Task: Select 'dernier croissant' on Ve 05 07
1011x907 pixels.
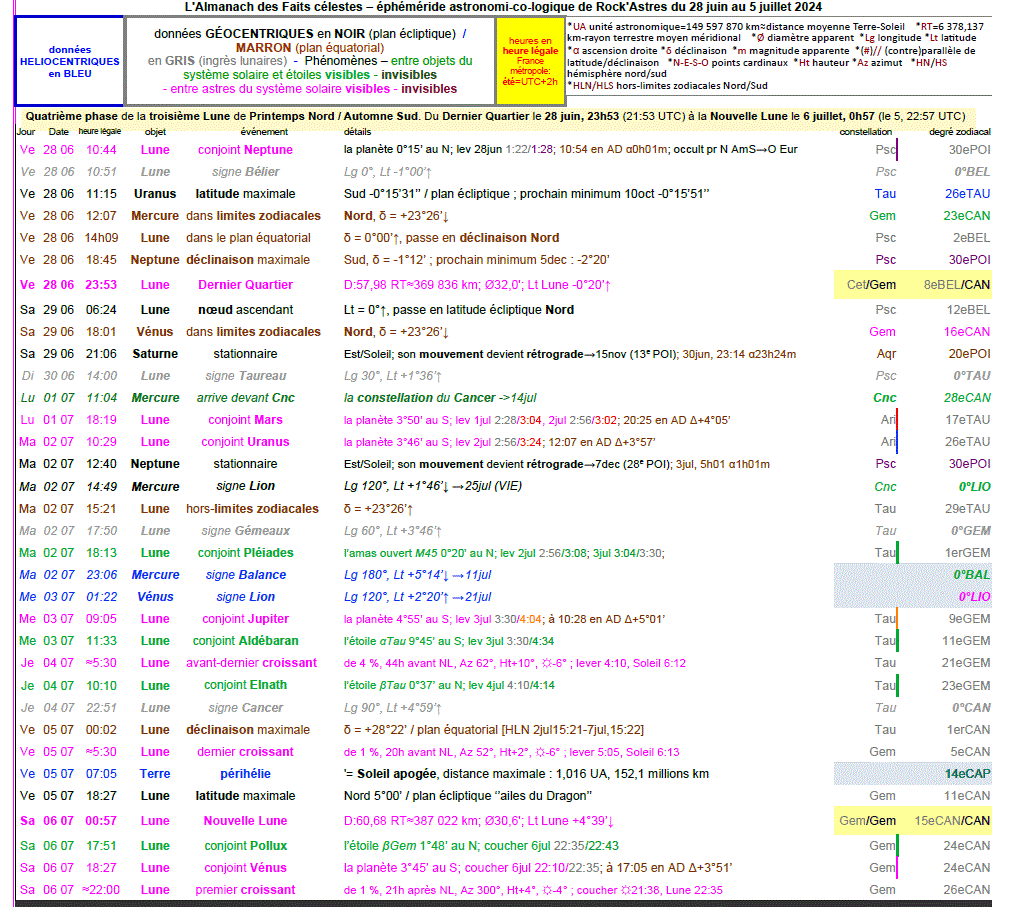Action: [245, 752]
